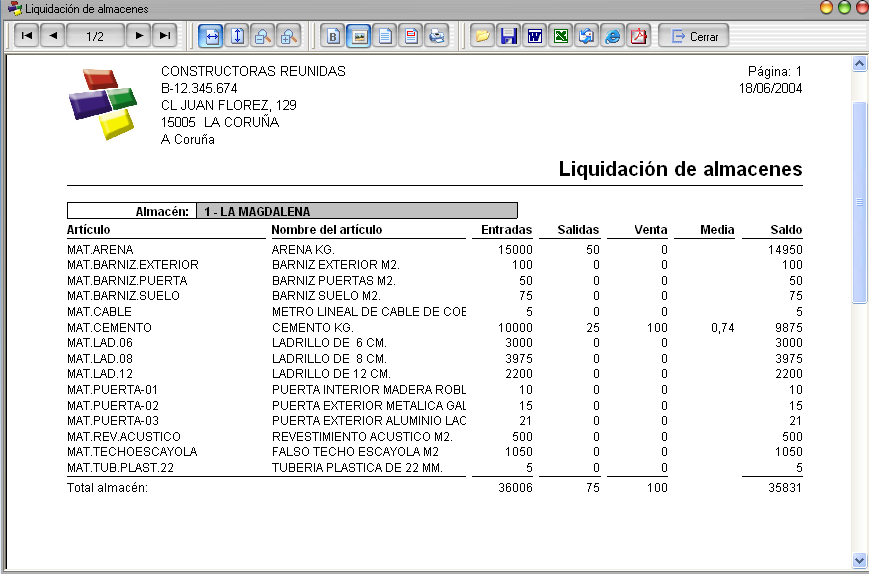The image size is (869, 574).
Task: Toggle fit-to-height view
Action: point(237,36)
